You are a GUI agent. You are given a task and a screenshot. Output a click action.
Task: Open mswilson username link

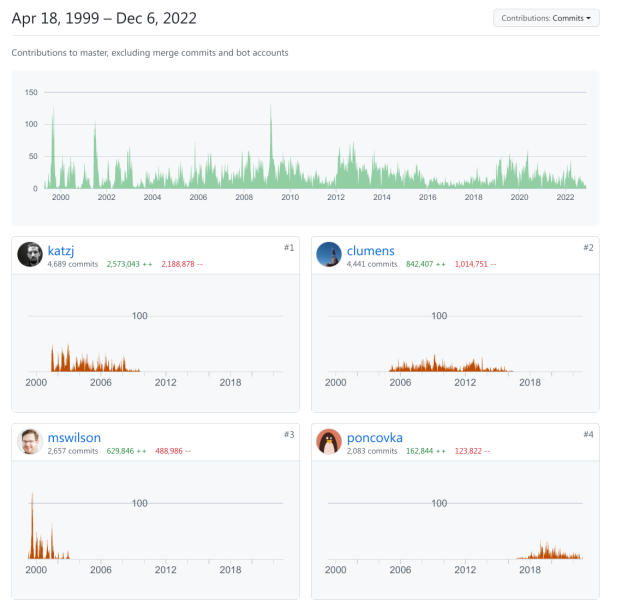[74, 437]
